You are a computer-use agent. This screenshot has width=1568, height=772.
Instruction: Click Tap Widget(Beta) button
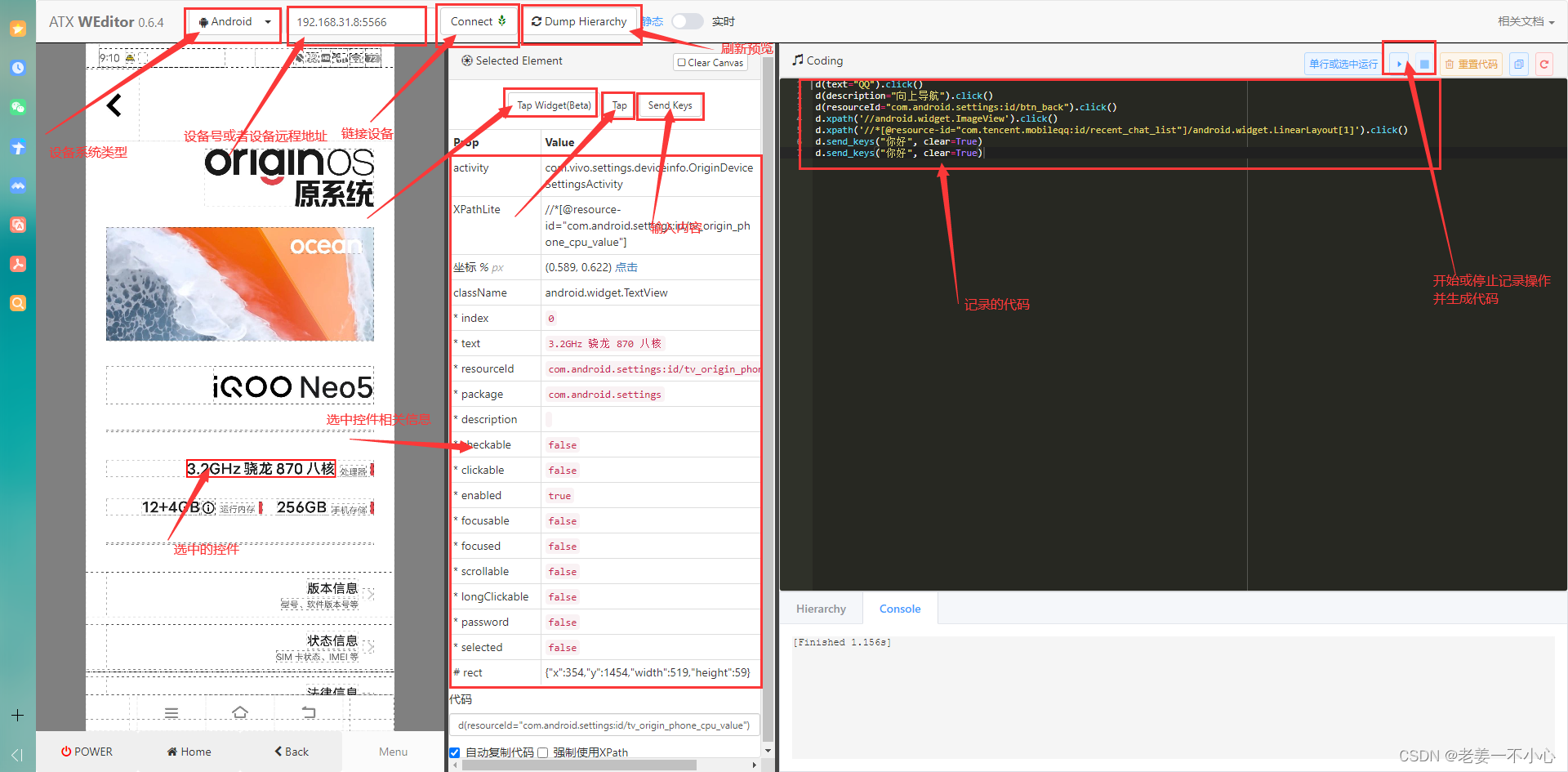(x=554, y=105)
